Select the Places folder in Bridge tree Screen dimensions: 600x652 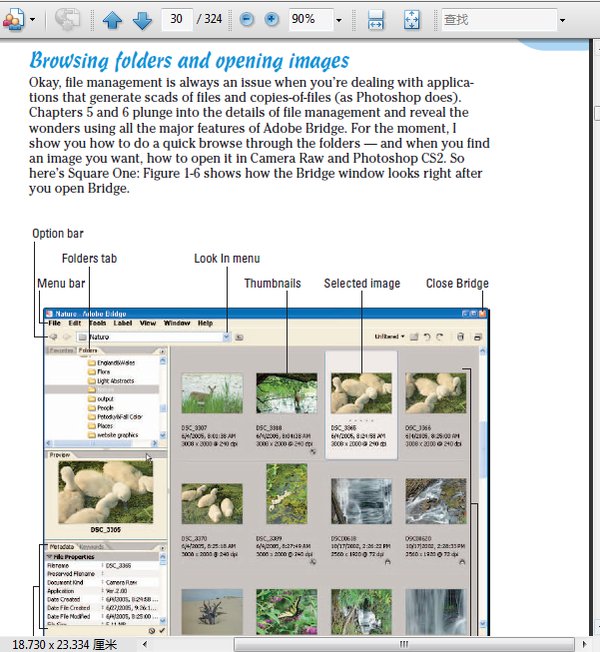[x=100, y=426]
